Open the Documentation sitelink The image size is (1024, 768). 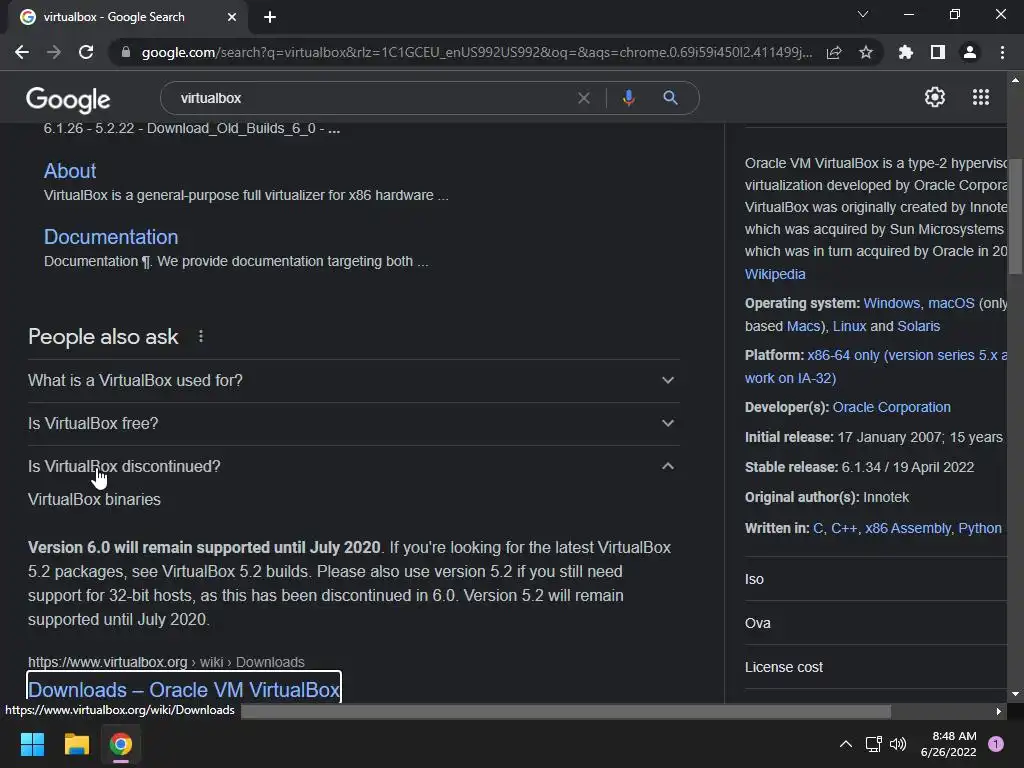point(111,237)
